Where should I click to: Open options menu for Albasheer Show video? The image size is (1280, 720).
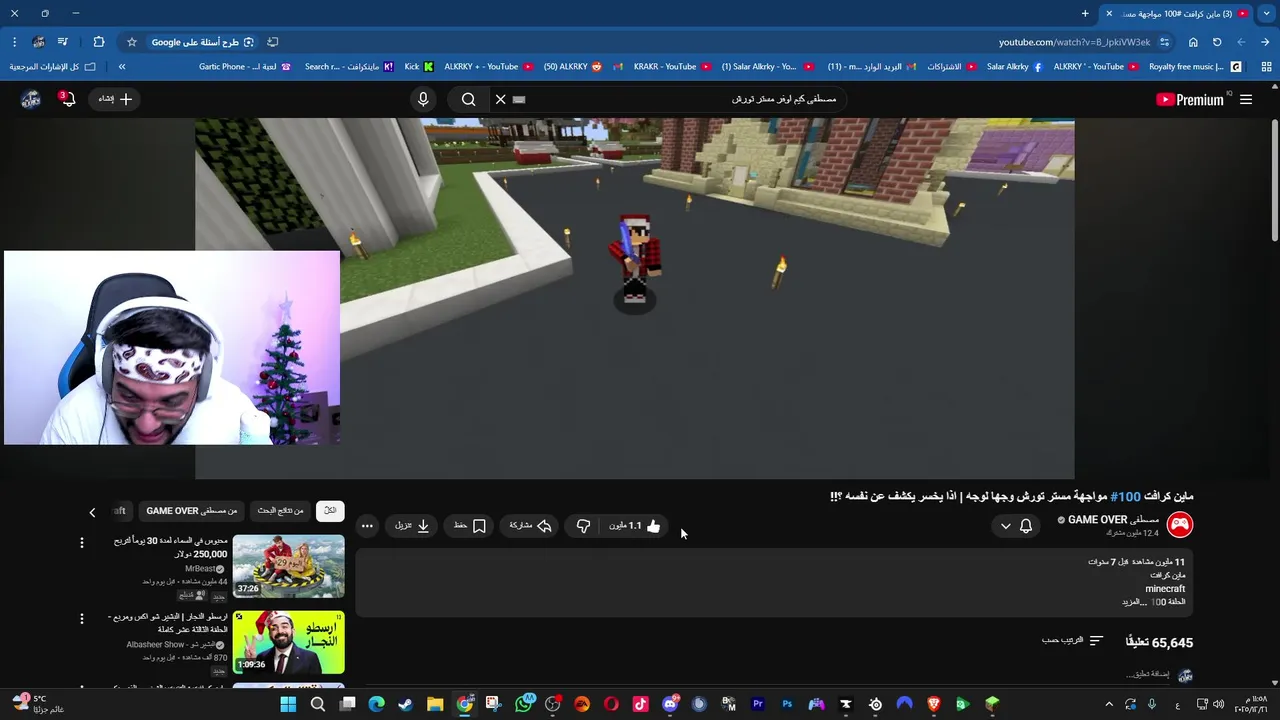[x=82, y=619]
